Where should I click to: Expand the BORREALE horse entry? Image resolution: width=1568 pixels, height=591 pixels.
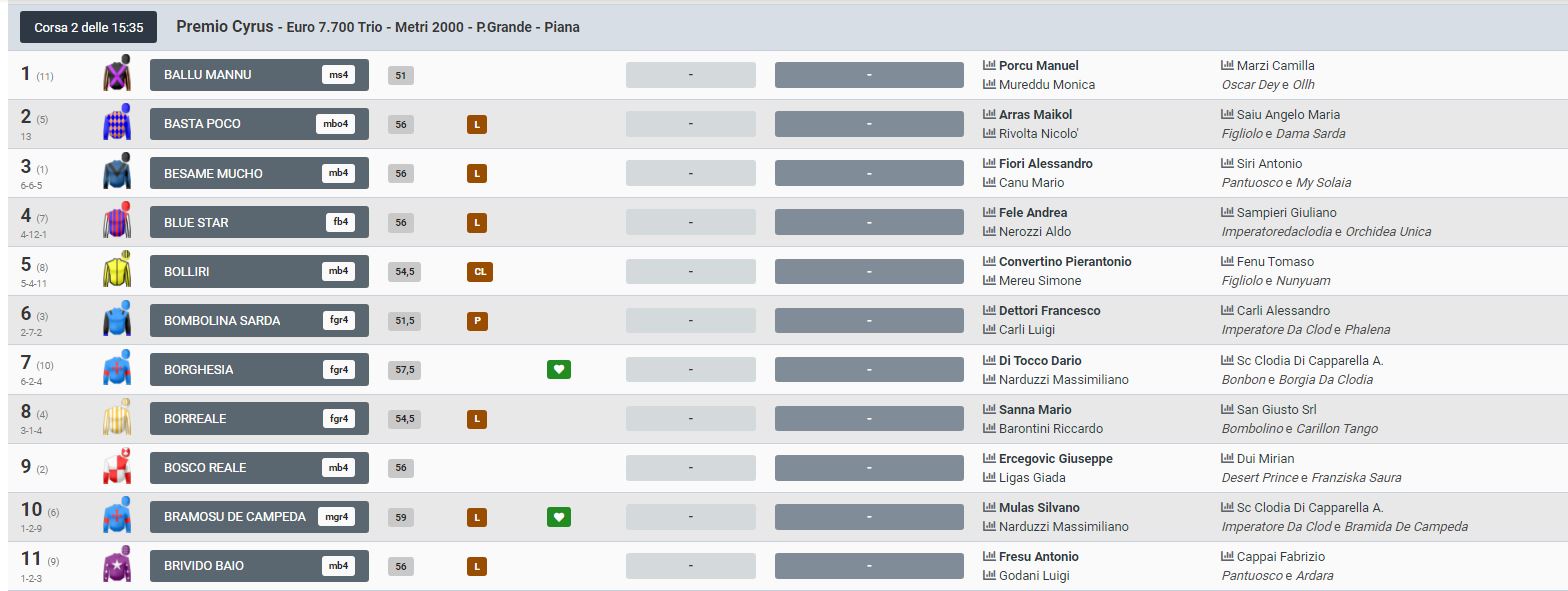point(259,419)
